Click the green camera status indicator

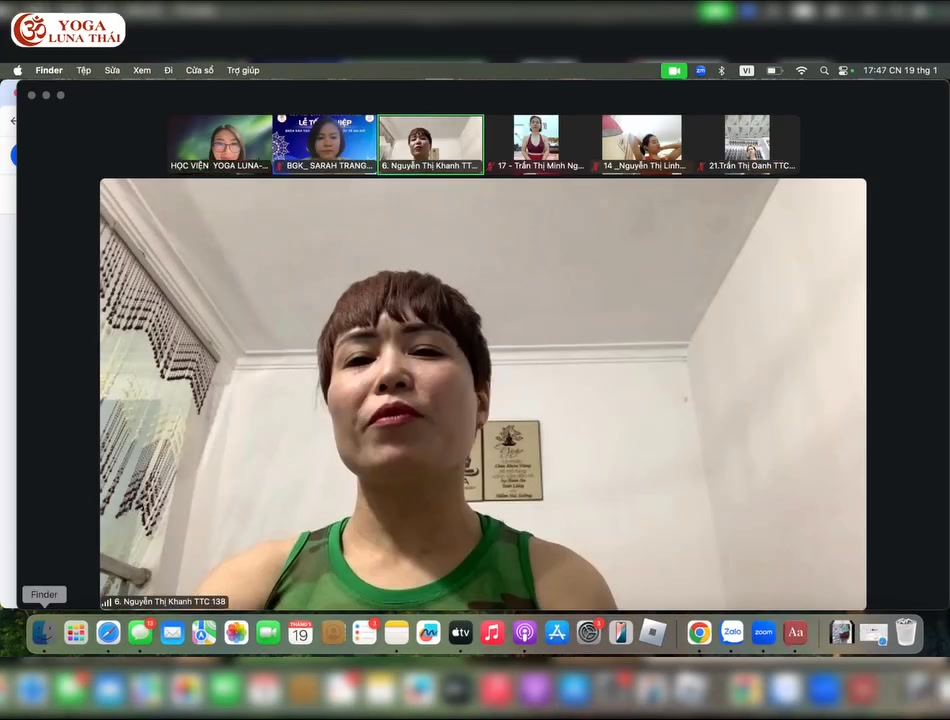click(x=673, y=71)
